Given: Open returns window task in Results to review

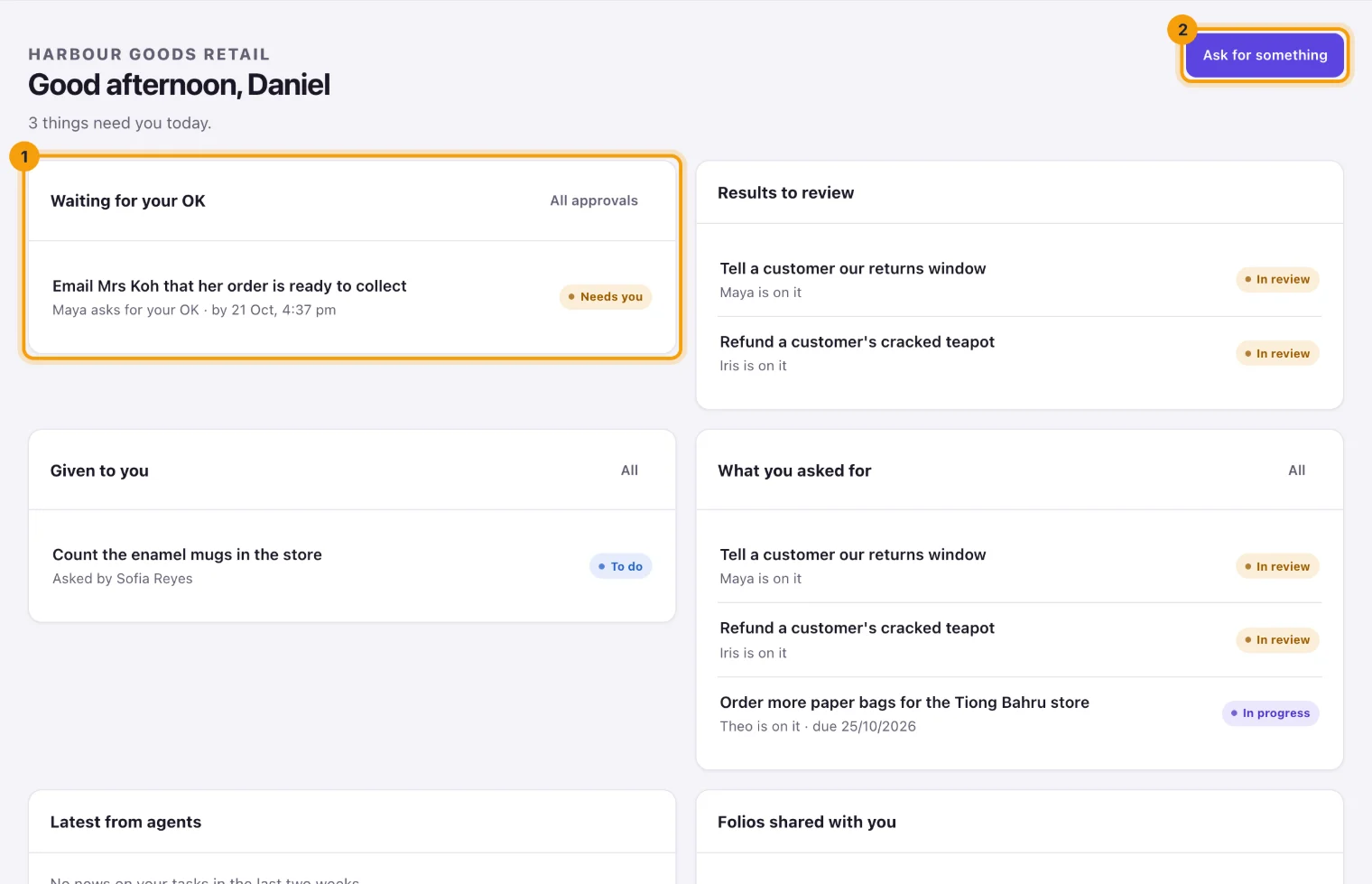Looking at the screenshot, I should [x=1020, y=280].
